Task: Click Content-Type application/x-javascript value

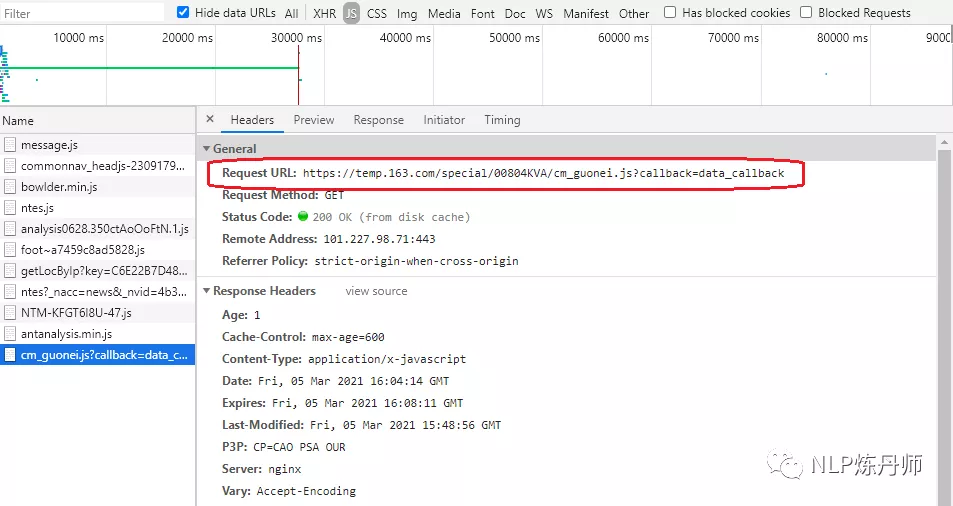Action: [387, 359]
